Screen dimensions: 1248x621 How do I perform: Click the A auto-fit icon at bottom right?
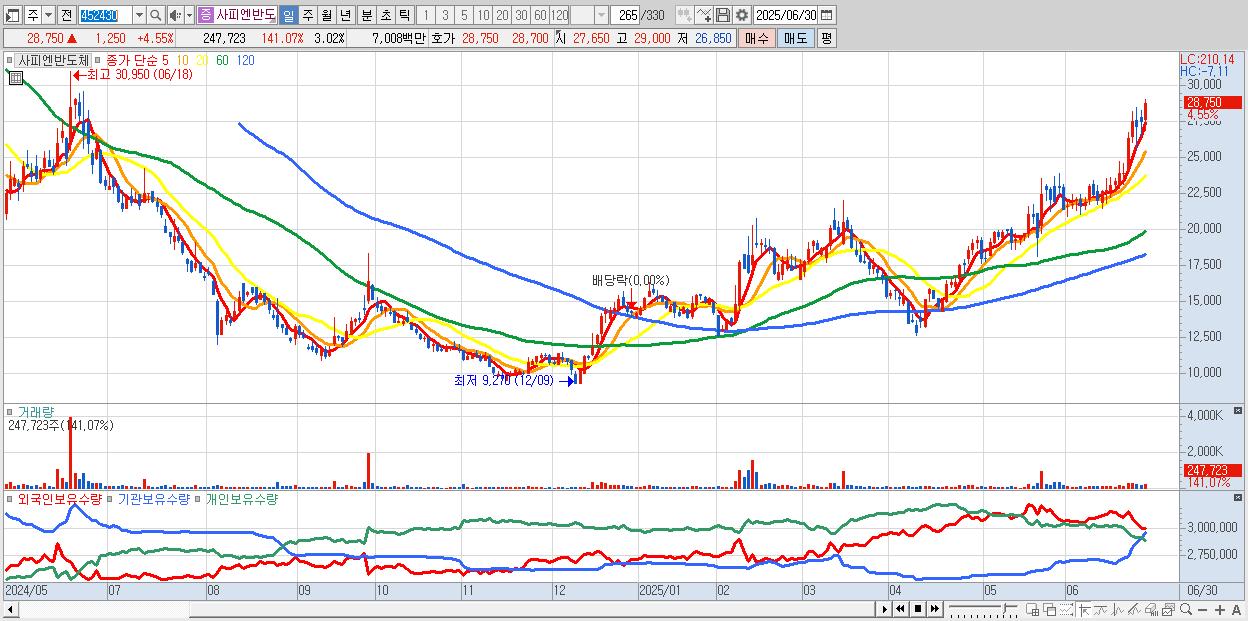click(1237, 610)
